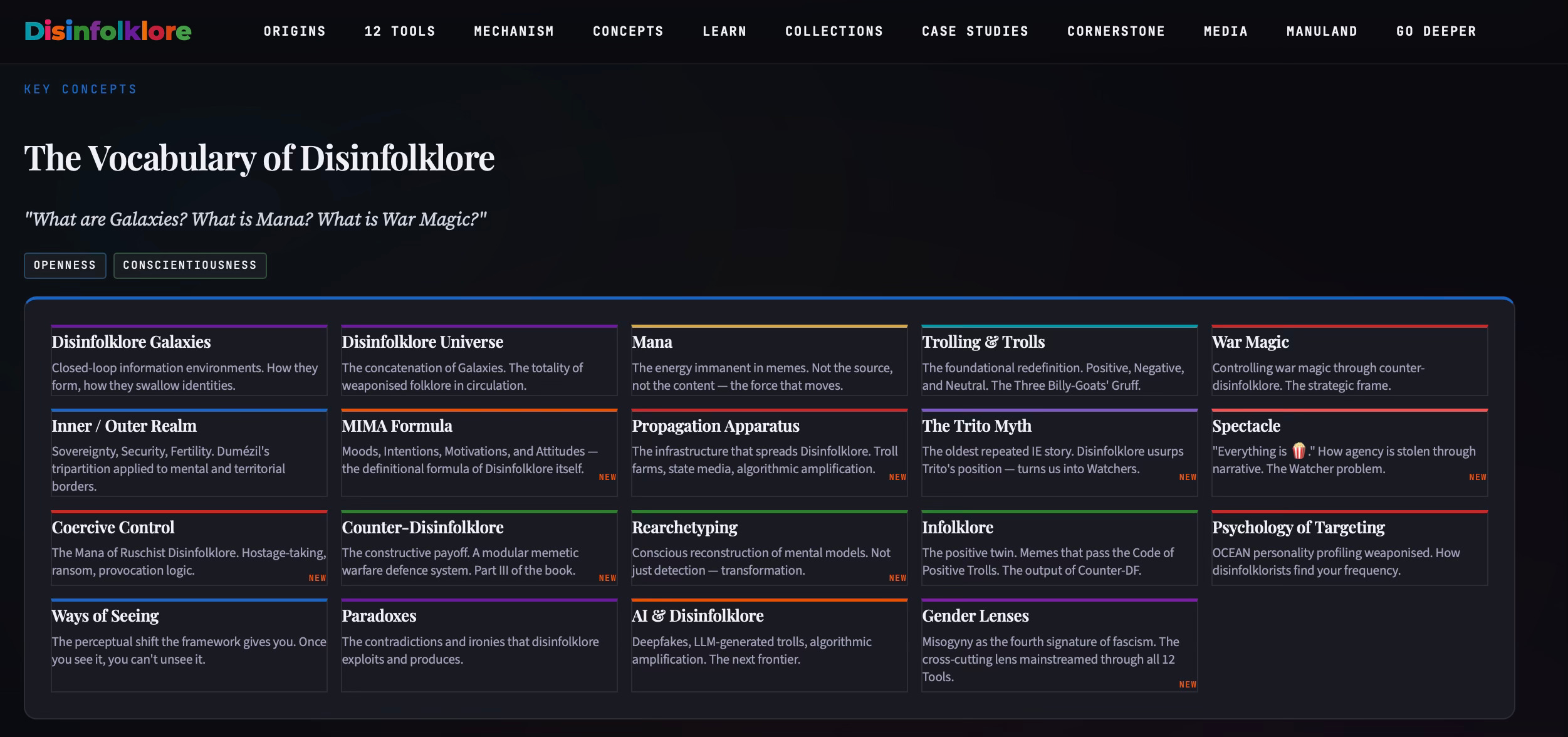This screenshot has width=1568, height=737.
Task: Click the Conscientiousness tag
Action: [x=190, y=265]
